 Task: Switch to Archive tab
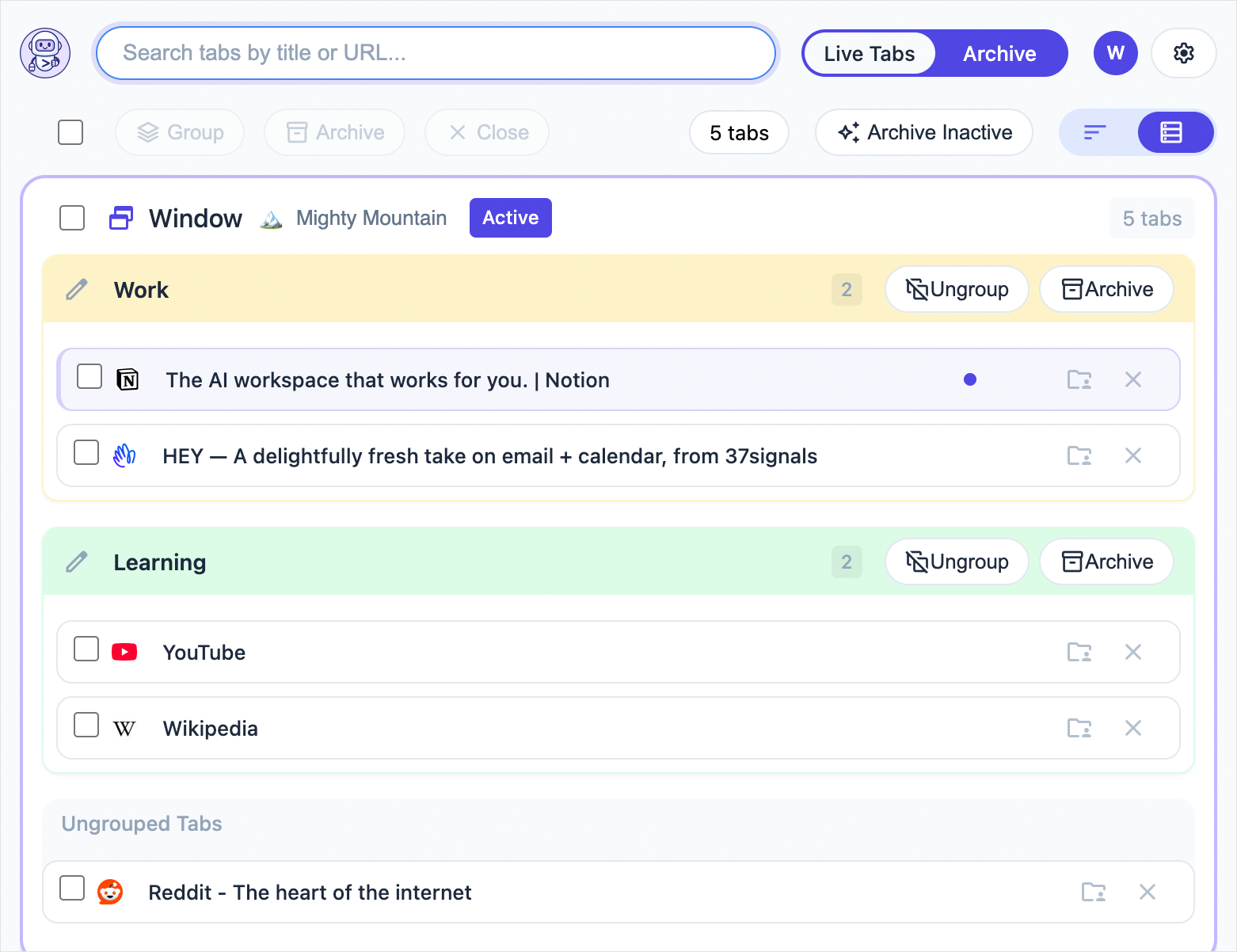pyautogui.click(x=999, y=53)
